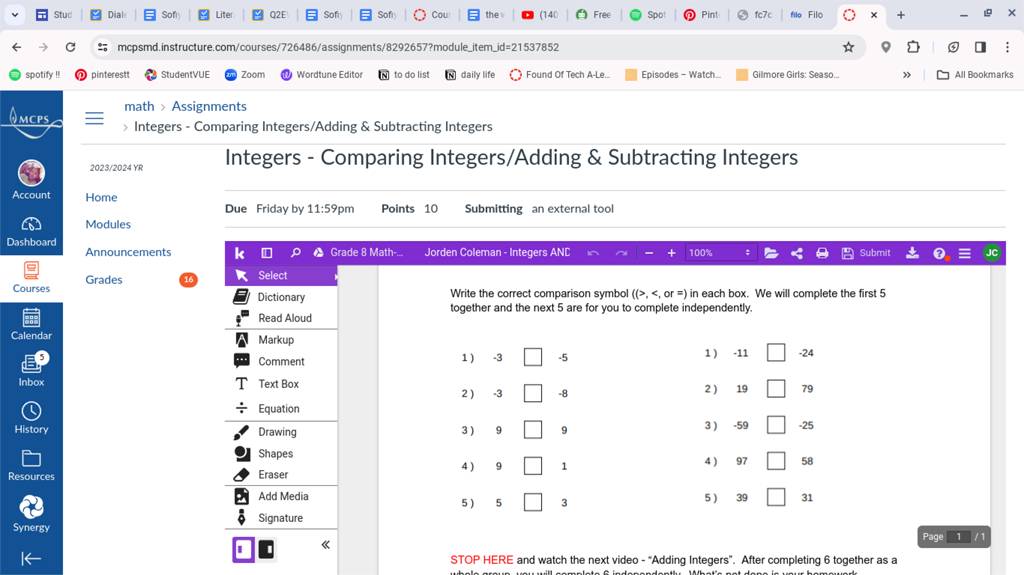Click the JC profile avatar
Image resolution: width=1024 pixels, height=575 pixels.
pyautogui.click(x=991, y=253)
